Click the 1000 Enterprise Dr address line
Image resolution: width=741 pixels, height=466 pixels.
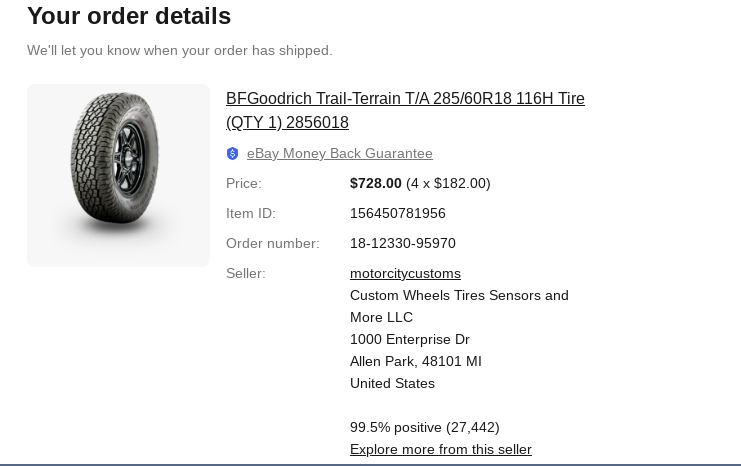(x=409, y=339)
